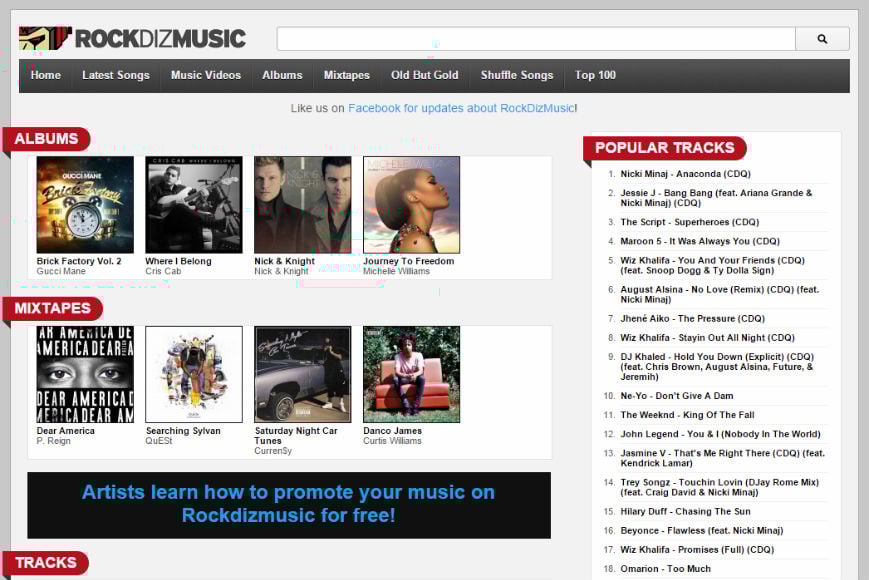869x580 pixels.
Task: Open John Legend - You & I track
Action: 720,434
